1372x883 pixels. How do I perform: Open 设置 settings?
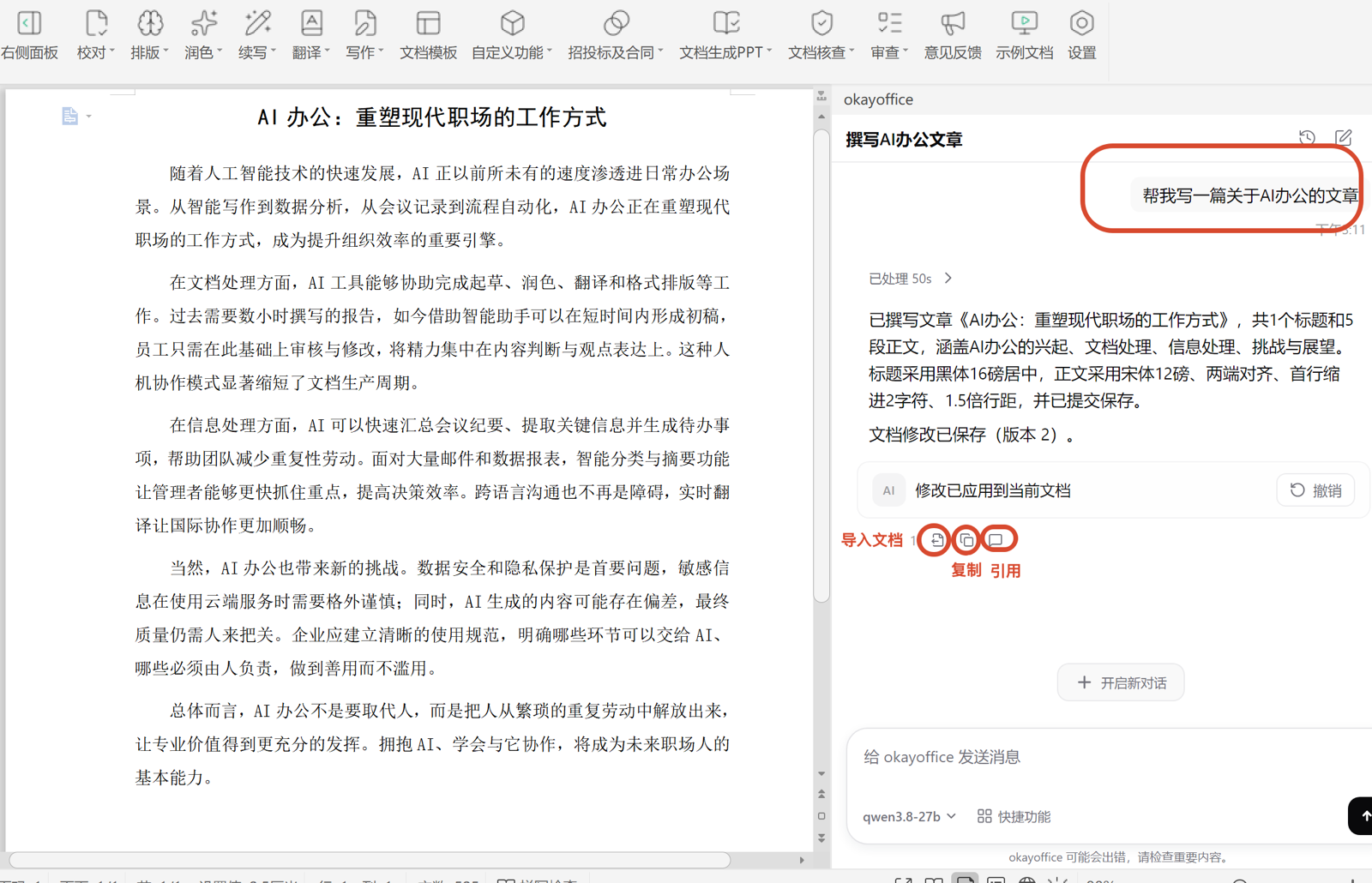click(1081, 35)
